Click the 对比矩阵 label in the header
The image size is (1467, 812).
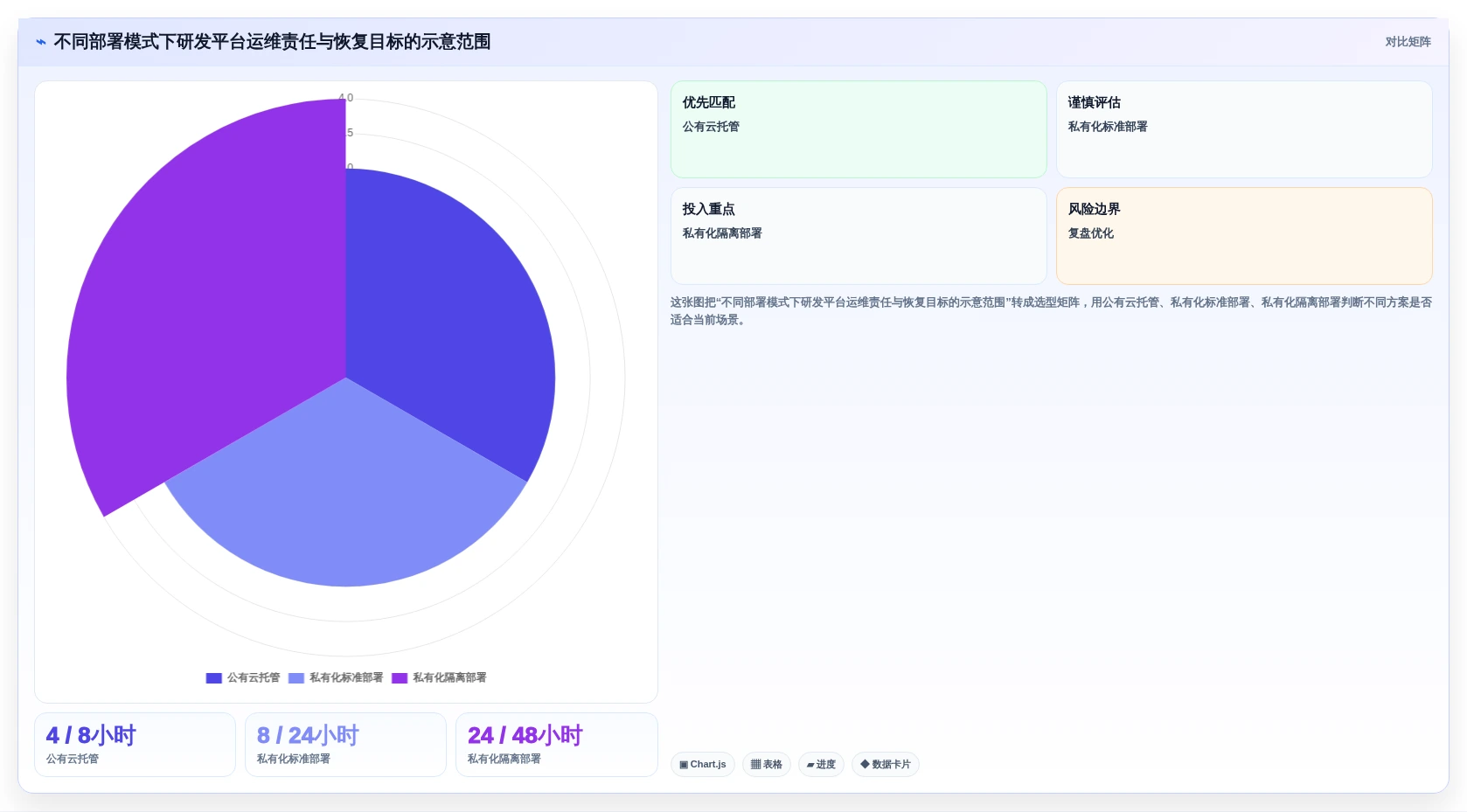point(1408,42)
